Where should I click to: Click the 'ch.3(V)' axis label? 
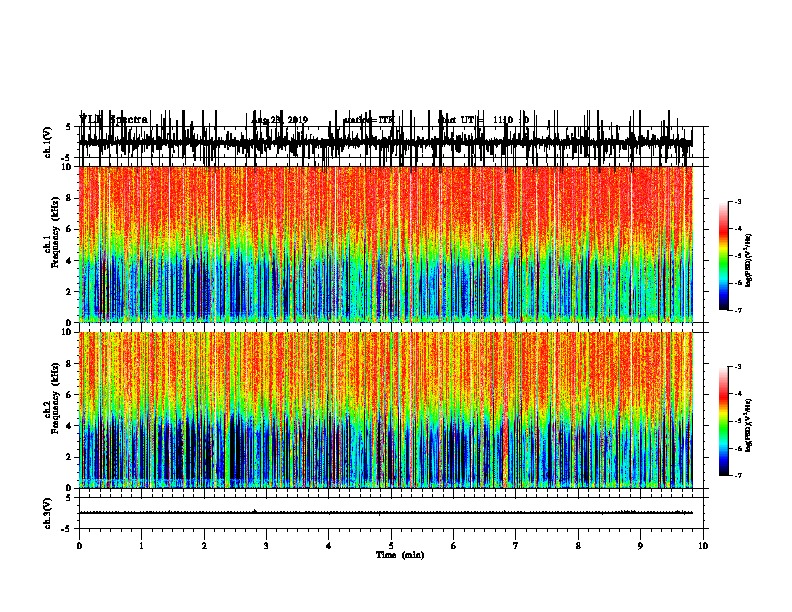[x=48, y=513]
